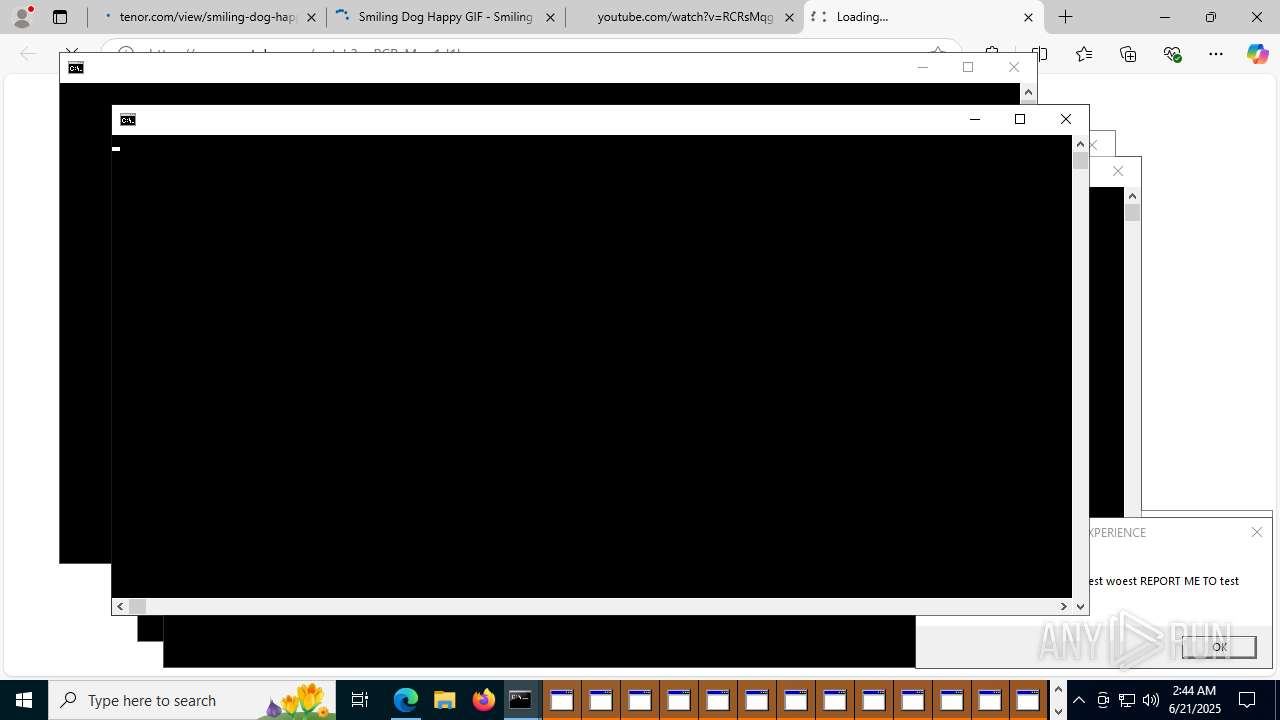
Task: Switch to the youtube.com watch tab
Action: point(685,17)
